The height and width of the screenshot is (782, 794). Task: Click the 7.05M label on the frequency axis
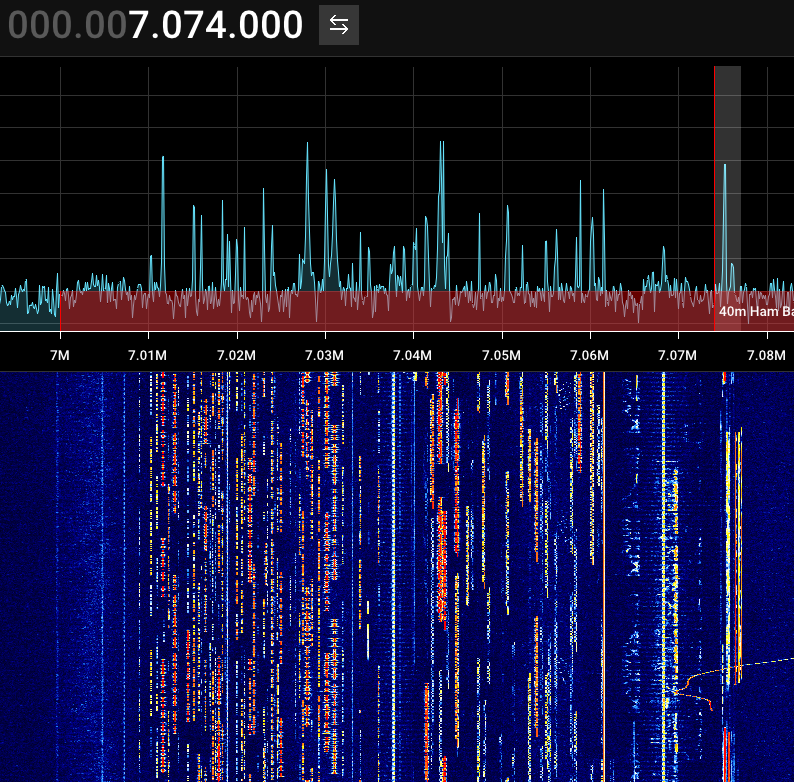[x=501, y=355]
